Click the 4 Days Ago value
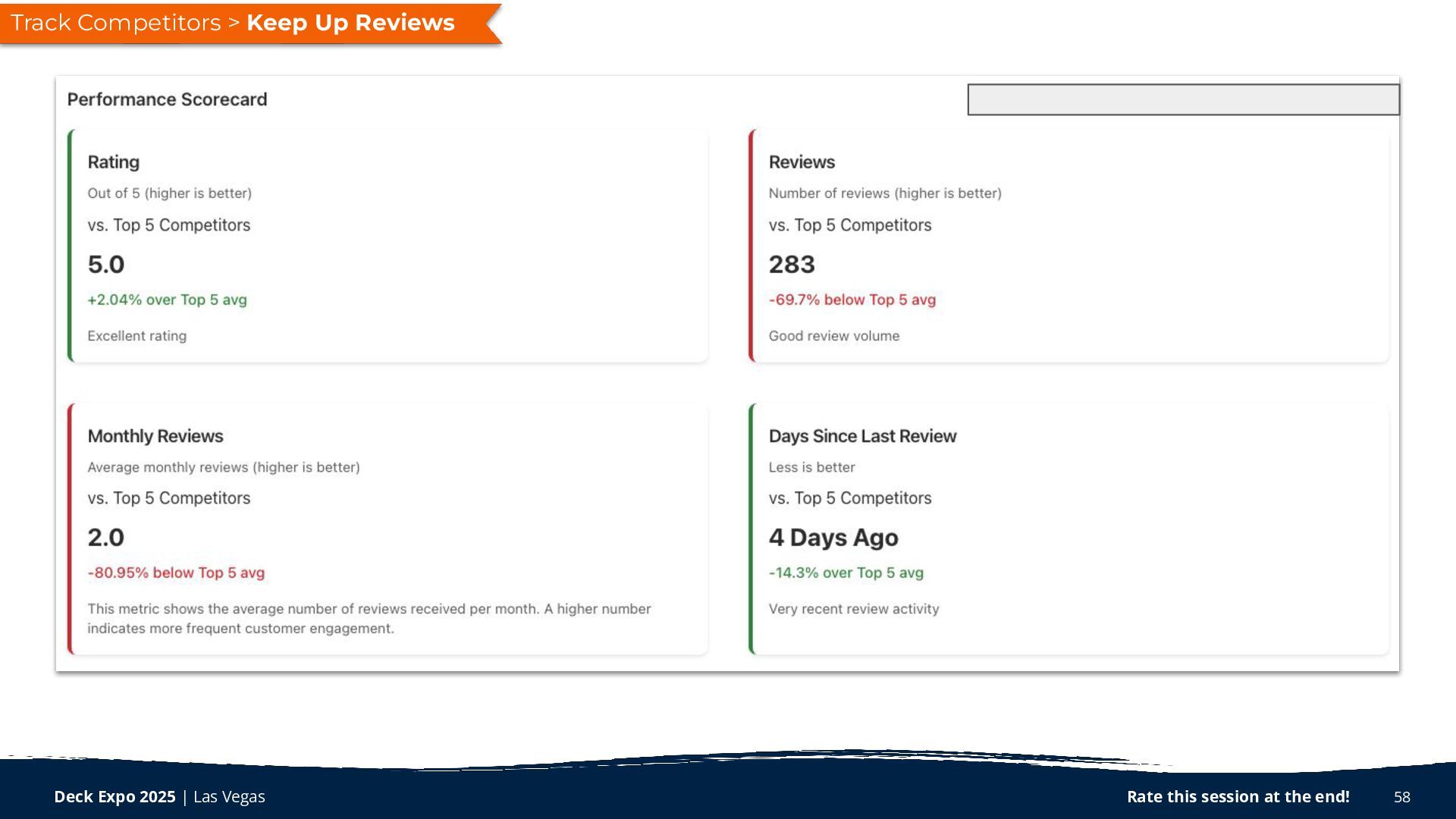The image size is (1456, 819). [x=833, y=538]
